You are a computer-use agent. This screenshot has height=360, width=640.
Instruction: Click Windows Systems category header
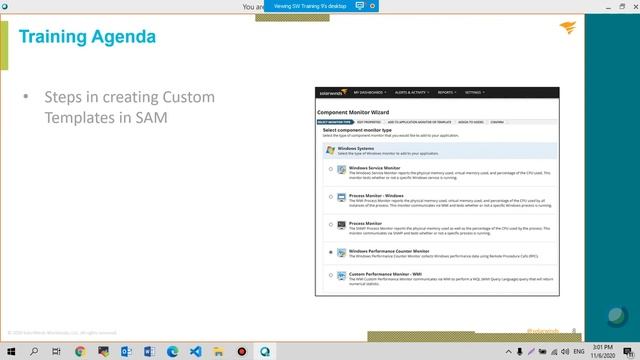click(440, 151)
